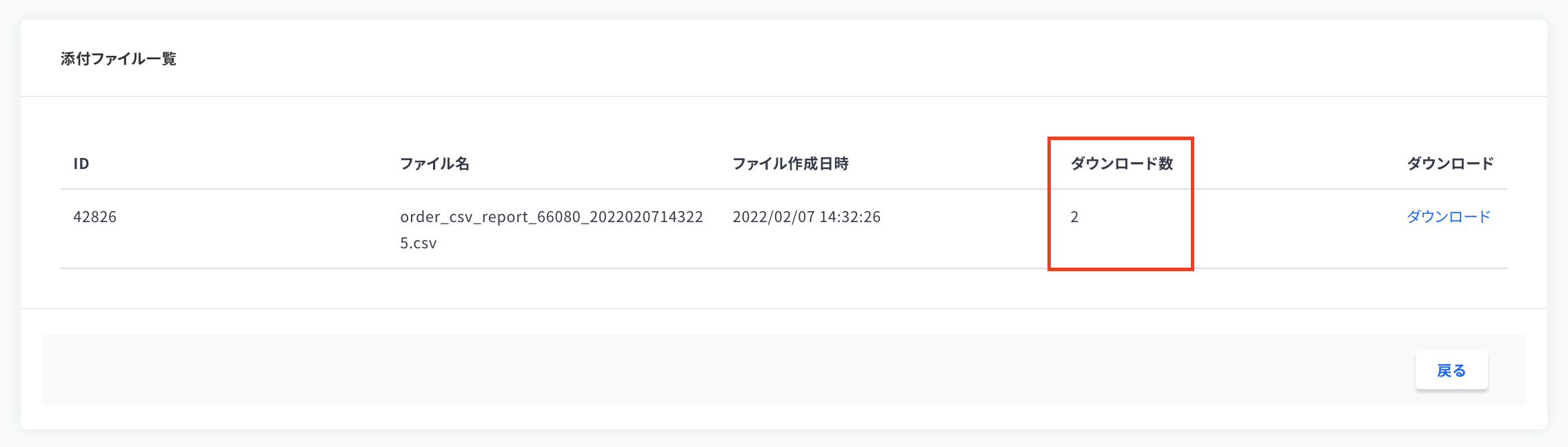The height and width of the screenshot is (447, 1568).
Task: Click the ファイル名 column header
Action: [x=434, y=163]
